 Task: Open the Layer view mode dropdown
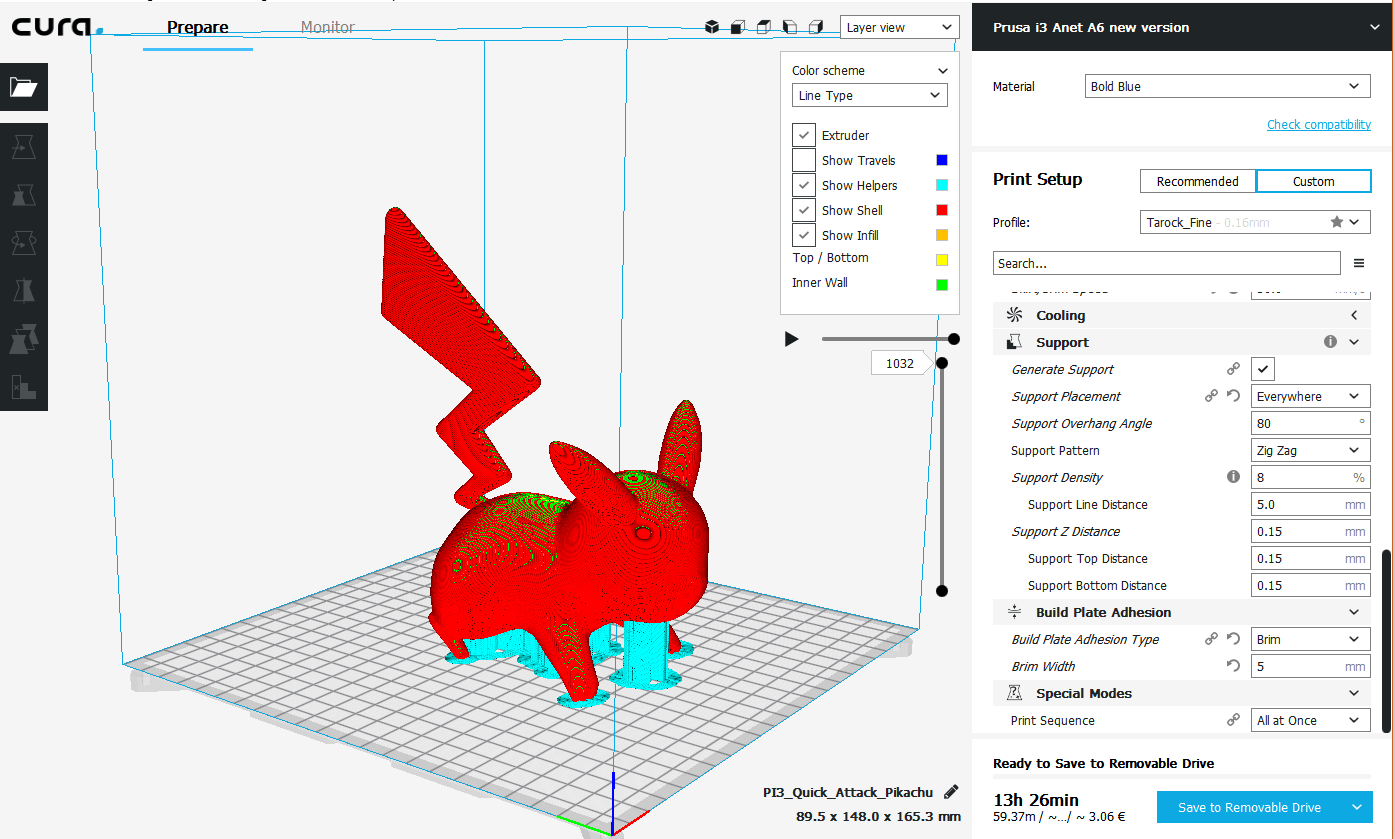(x=899, y=28)
